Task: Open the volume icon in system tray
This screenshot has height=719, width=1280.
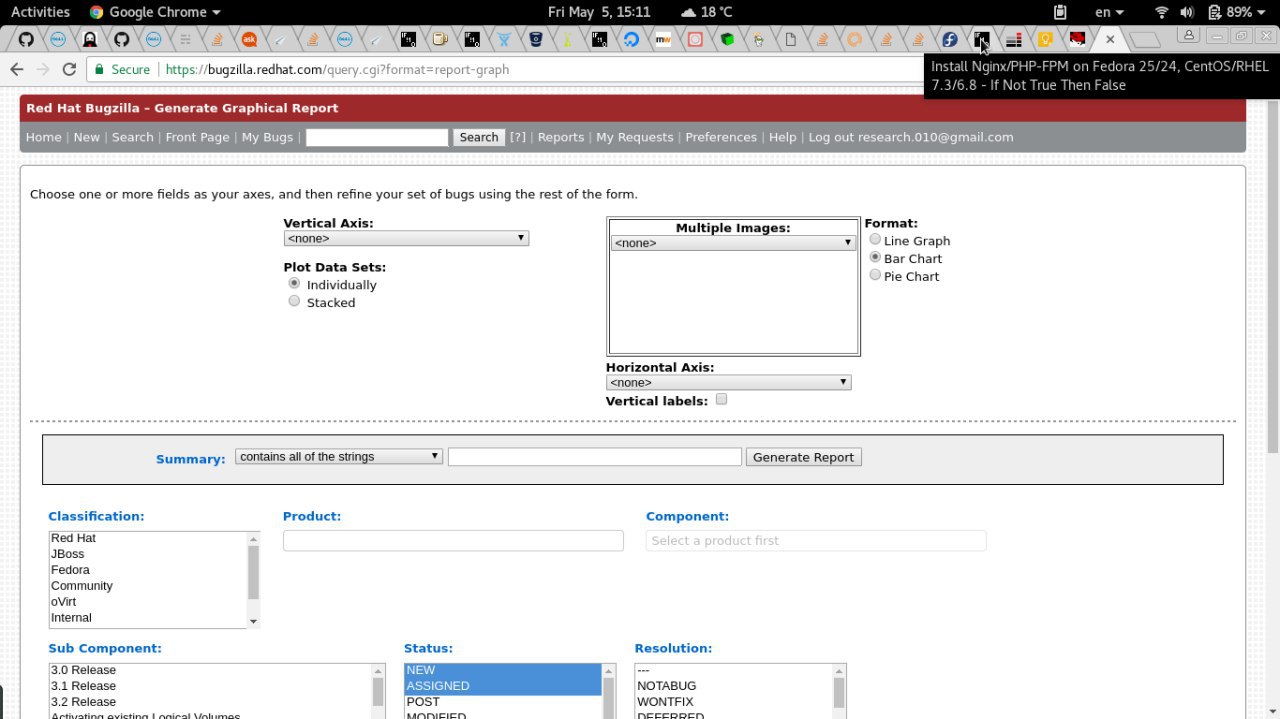Action: (x=1186, y=12)
